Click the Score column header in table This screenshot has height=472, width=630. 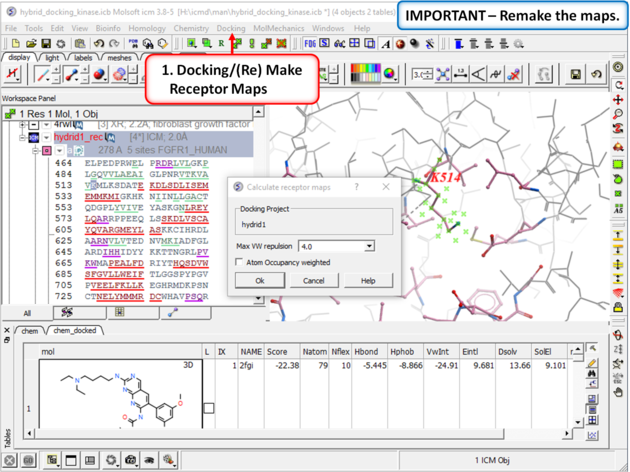(x=277, y=352)
